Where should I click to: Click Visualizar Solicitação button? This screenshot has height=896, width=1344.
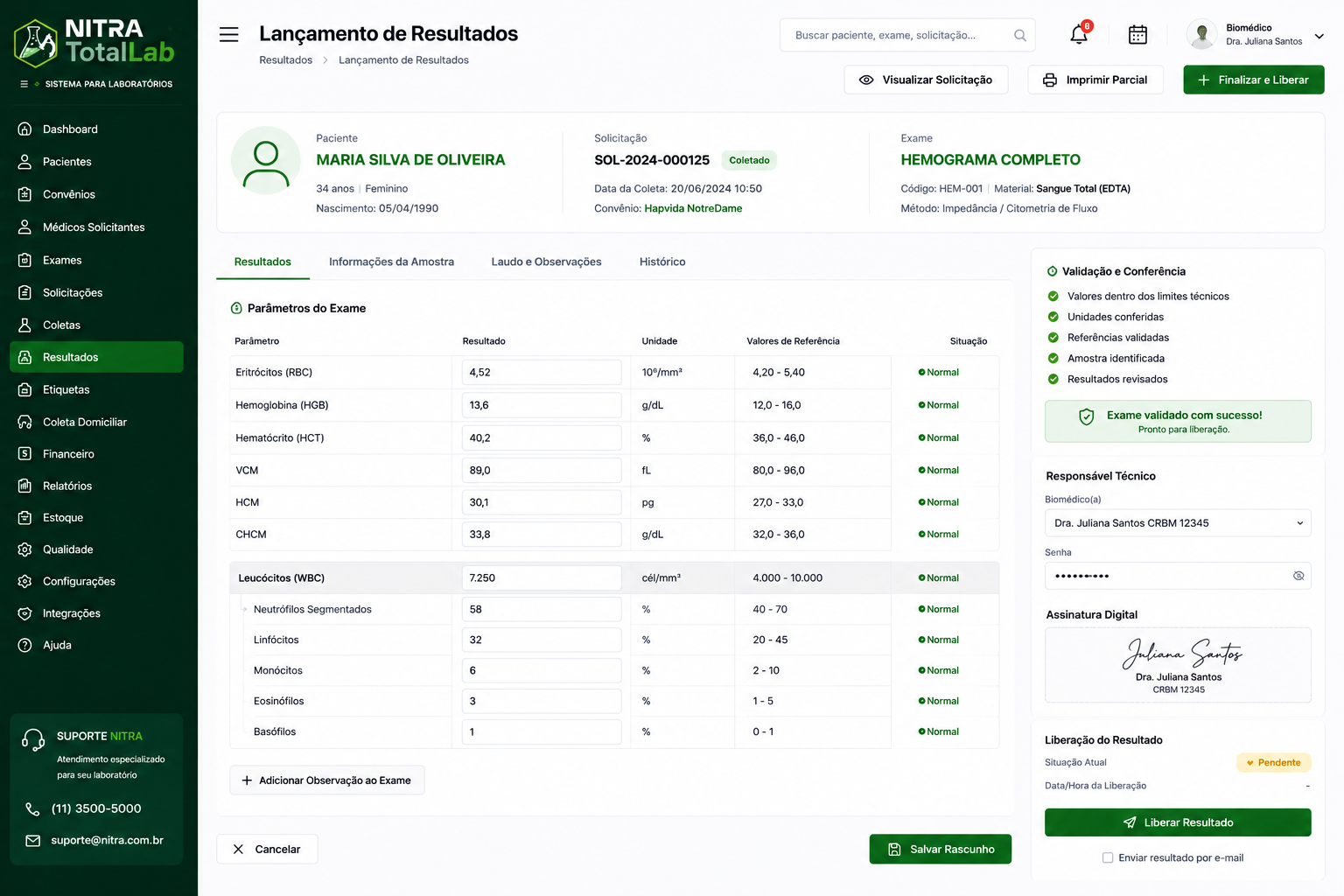click(x=926, y=80)
